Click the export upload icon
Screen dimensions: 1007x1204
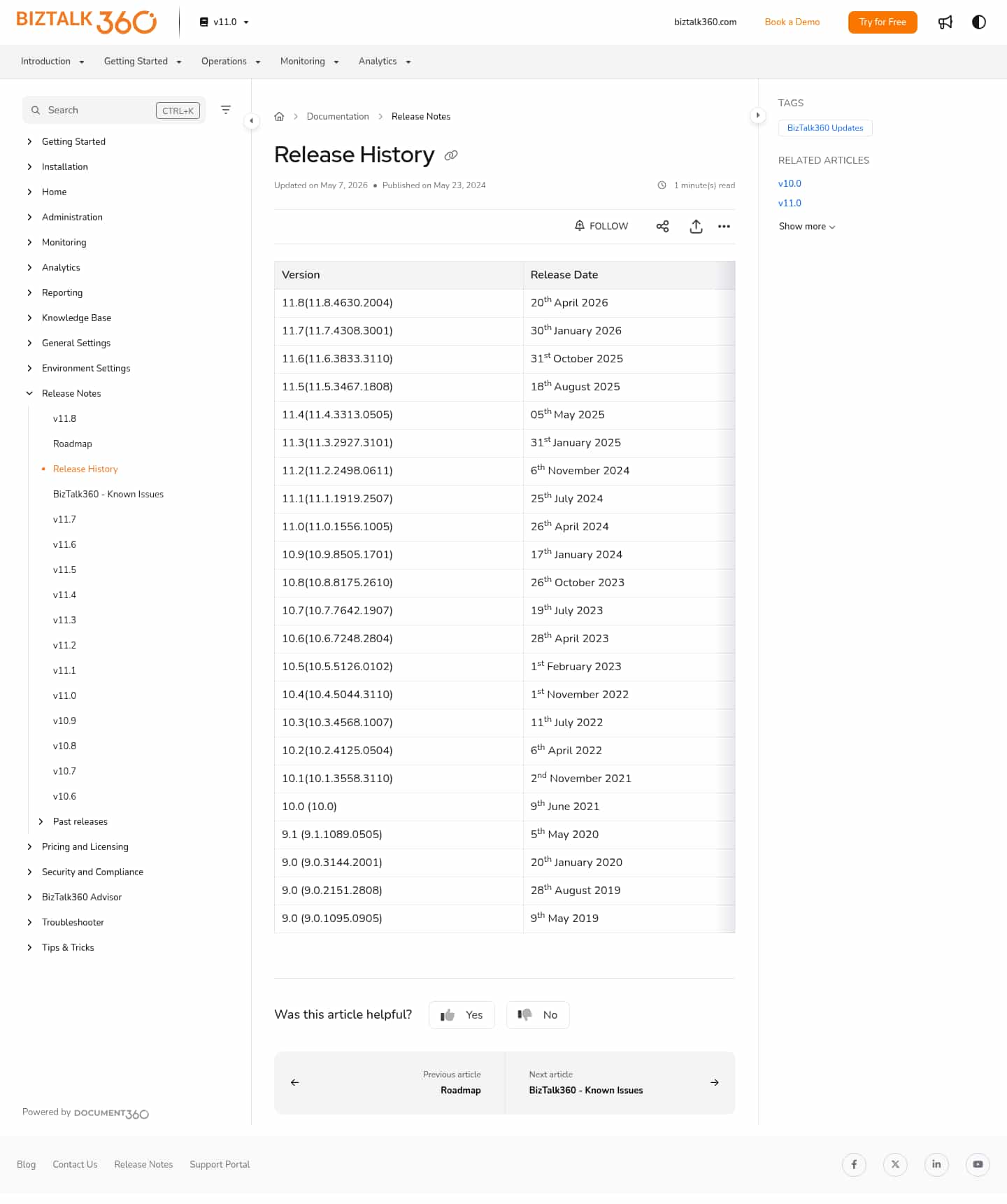click(696, 226)
